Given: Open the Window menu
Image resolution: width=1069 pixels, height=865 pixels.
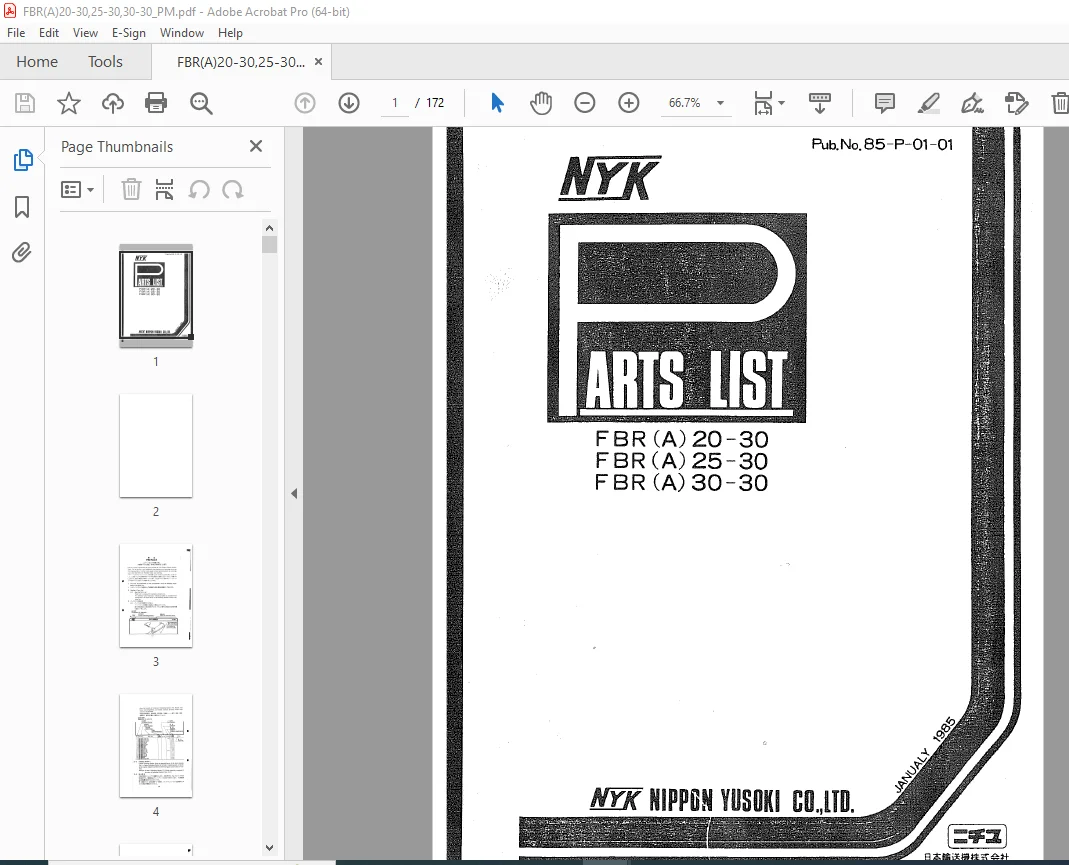Looking at the screenshot, I should point(181,33).
